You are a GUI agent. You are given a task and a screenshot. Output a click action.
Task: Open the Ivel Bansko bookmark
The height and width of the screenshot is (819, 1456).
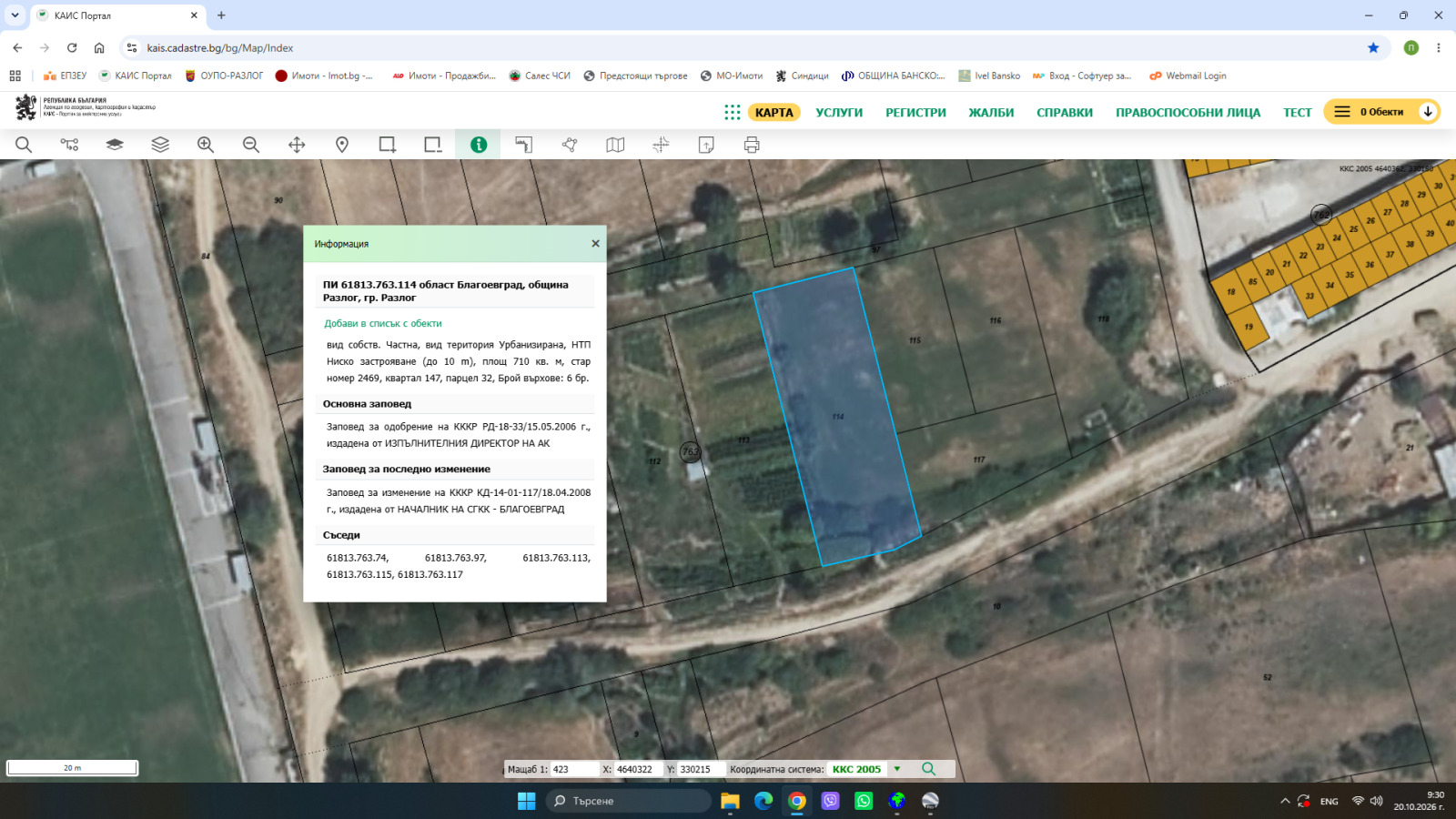coord(989,76)
